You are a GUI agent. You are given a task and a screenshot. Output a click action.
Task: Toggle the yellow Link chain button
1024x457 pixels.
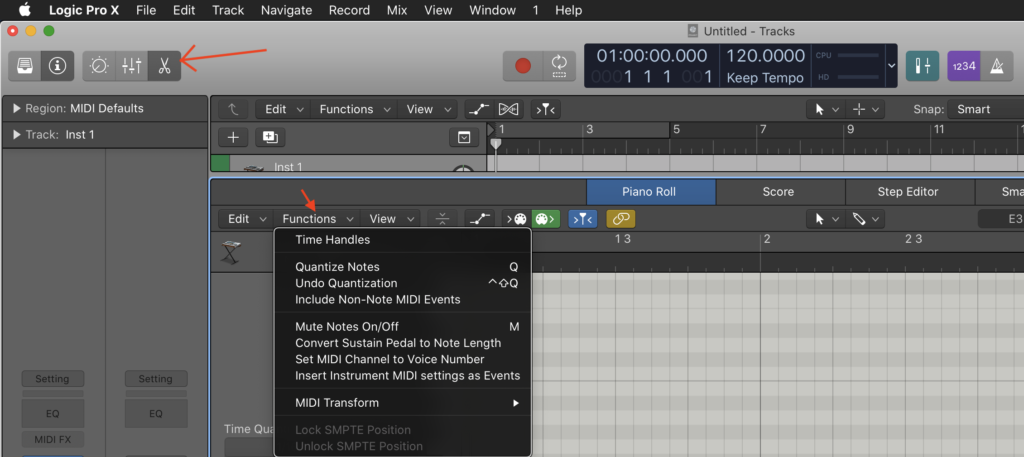pos(620,219)
